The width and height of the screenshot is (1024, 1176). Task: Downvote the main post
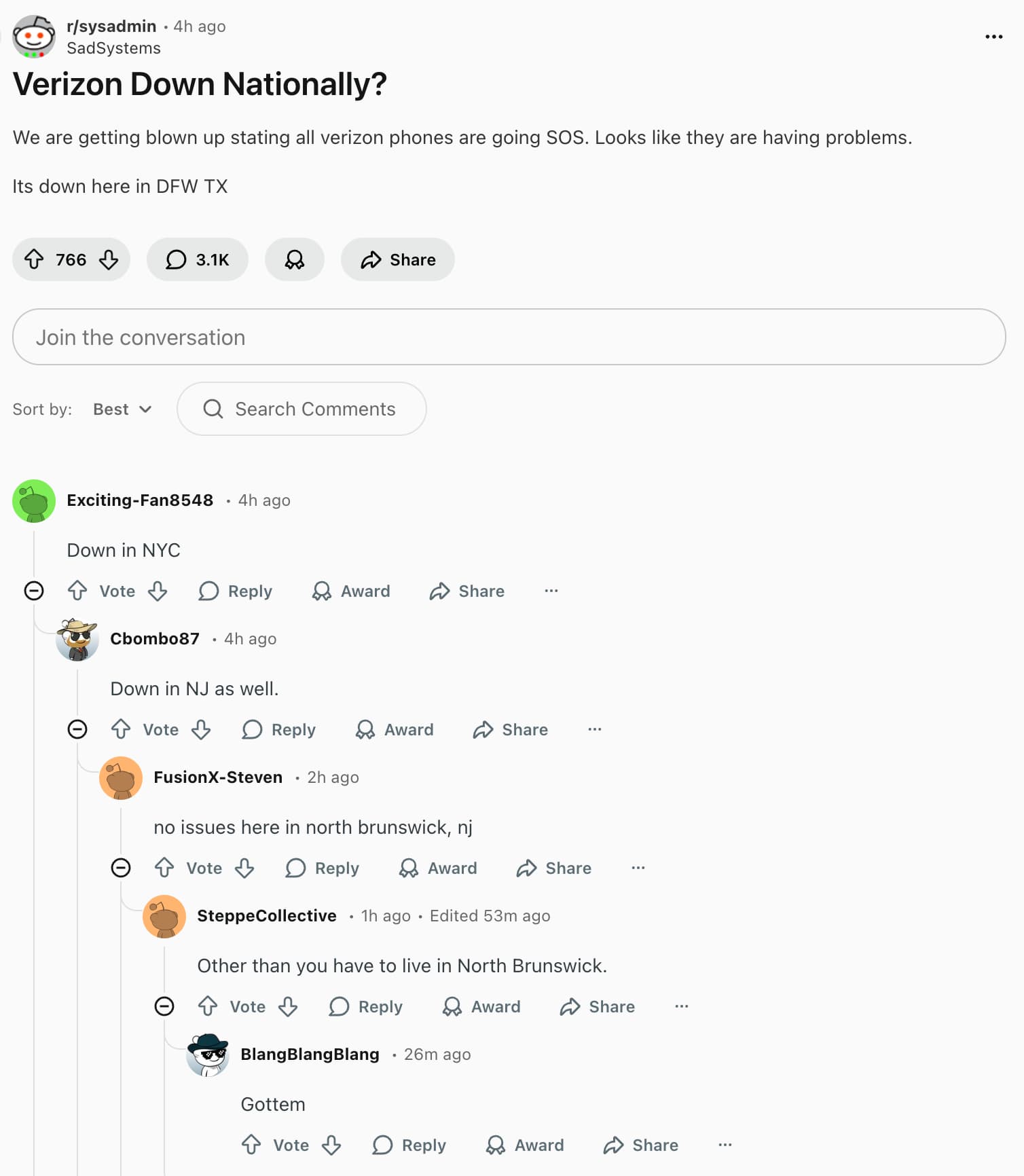pos(109,259)
